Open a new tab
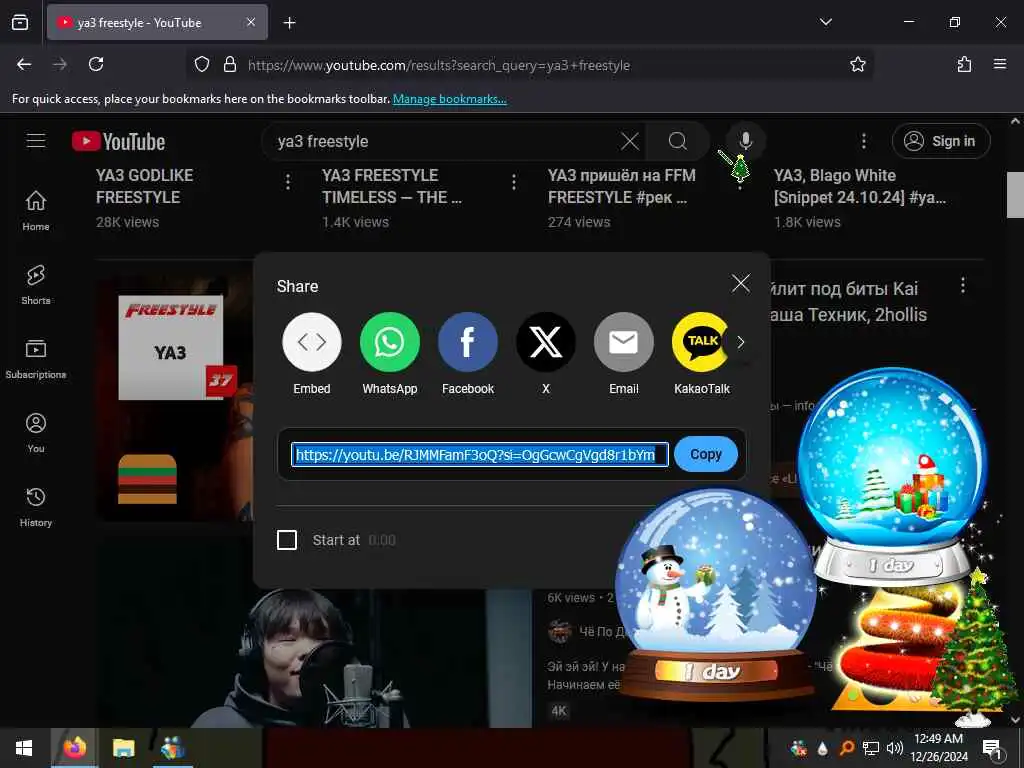This screenshot has height=768, width=1024. pyautogui.click(x=289, y=23)
